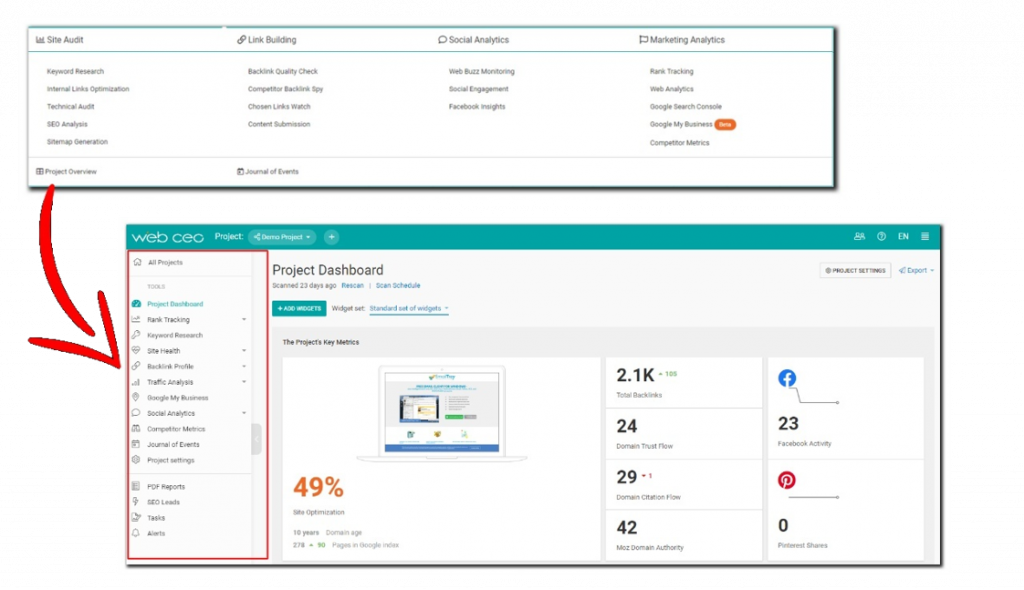Select Internal Links Optimization menu item

(x=88, y=89)
